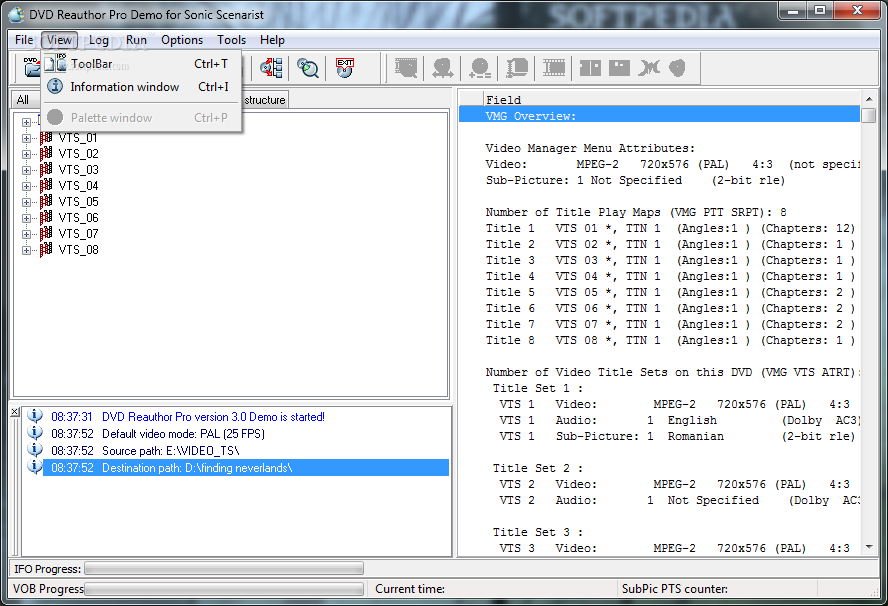Select the highlighted VMG Overview row

[x=659, y=116]
